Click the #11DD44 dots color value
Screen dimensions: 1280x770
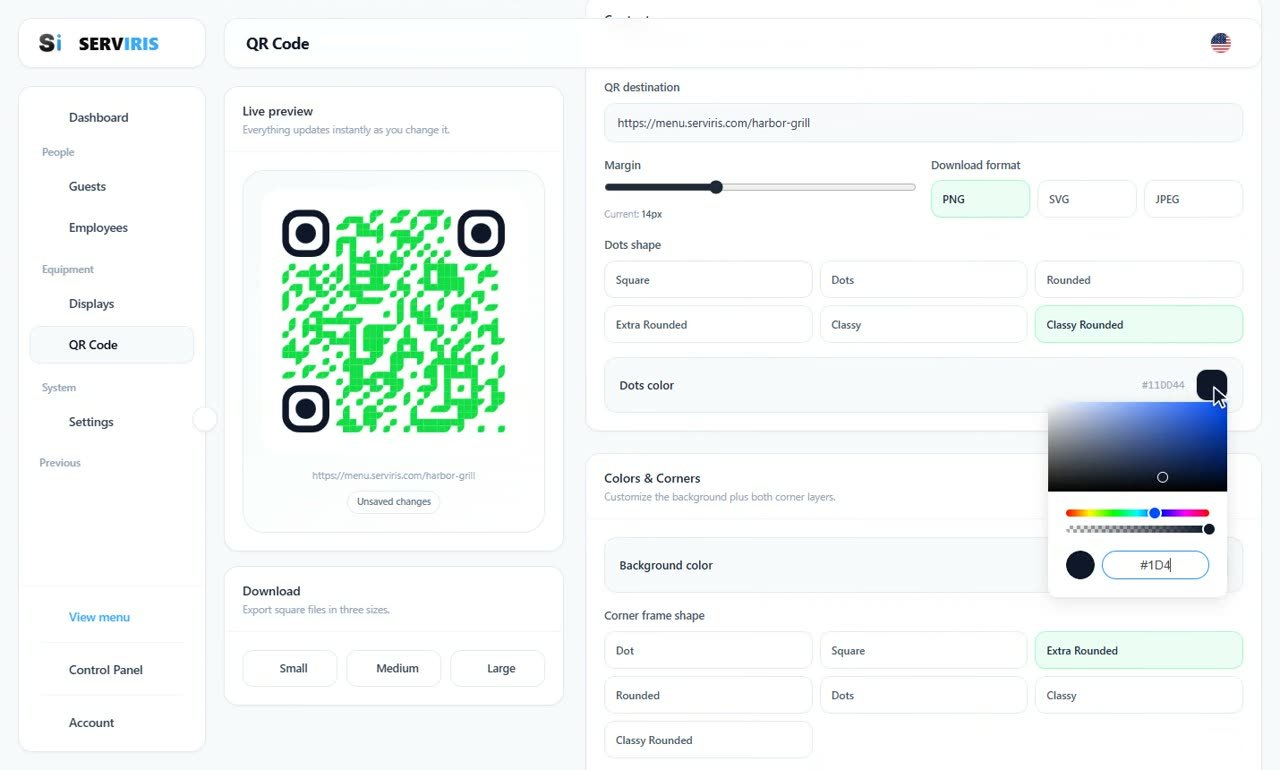[x=1162, y=385]
